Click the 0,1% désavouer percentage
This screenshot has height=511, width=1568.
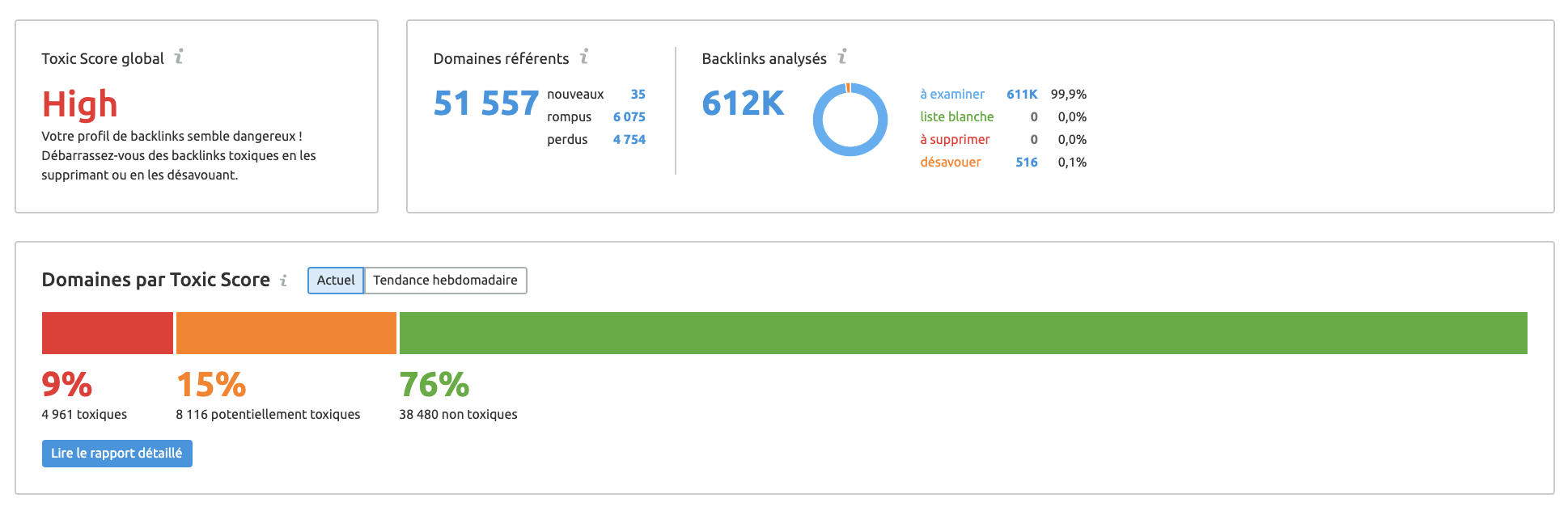coord(1072,163)
